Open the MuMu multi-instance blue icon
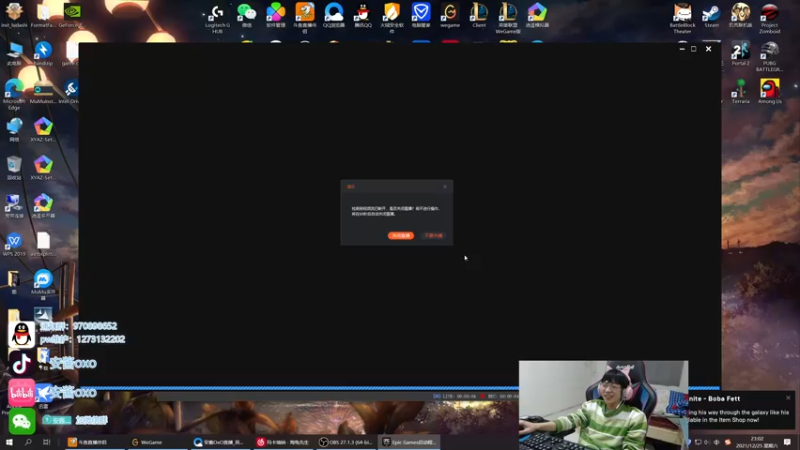The width and height of the screenshot is (800, 450). pos(43,285)
